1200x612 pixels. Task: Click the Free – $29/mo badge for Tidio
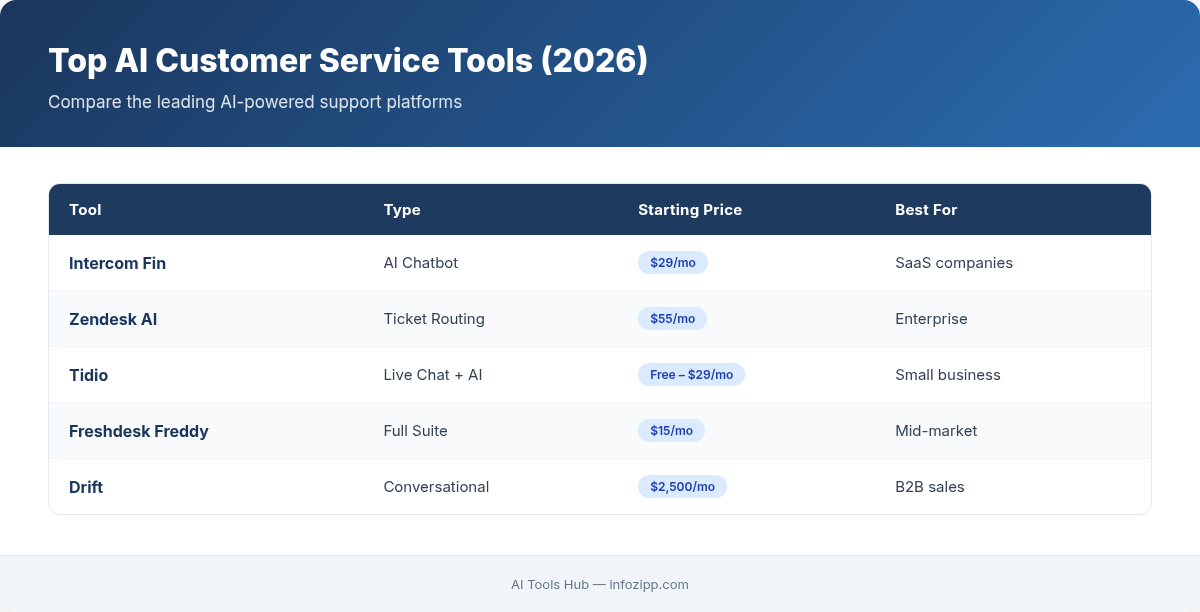(x=691, y=374)
